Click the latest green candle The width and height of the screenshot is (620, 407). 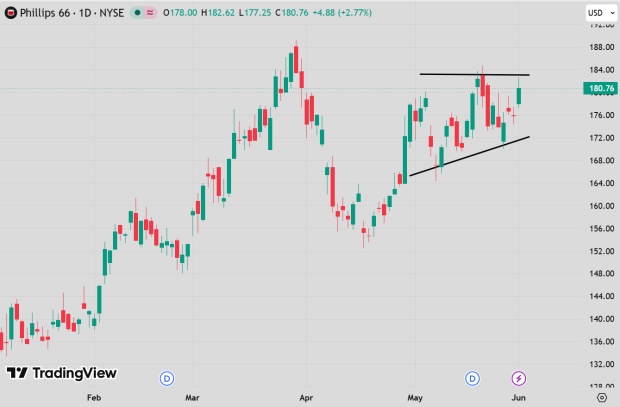[519, 96]
